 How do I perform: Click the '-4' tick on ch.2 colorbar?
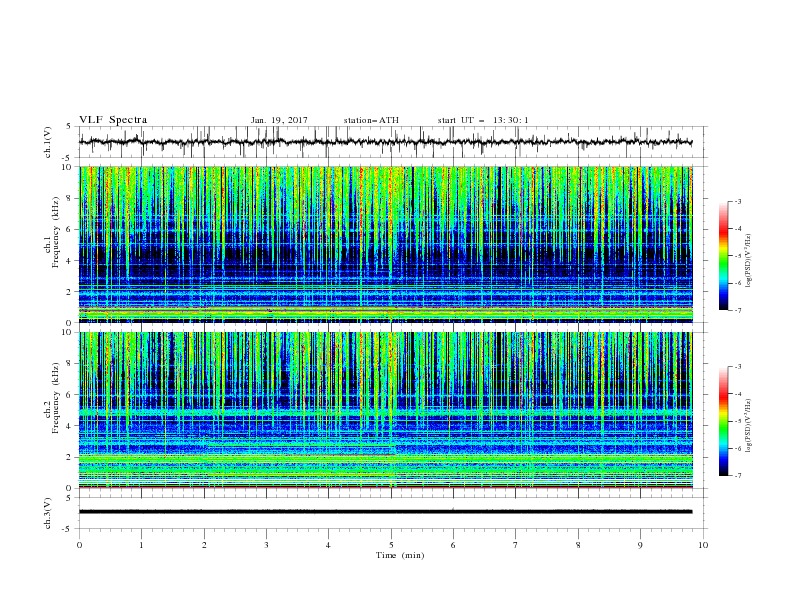click(737, 394)
